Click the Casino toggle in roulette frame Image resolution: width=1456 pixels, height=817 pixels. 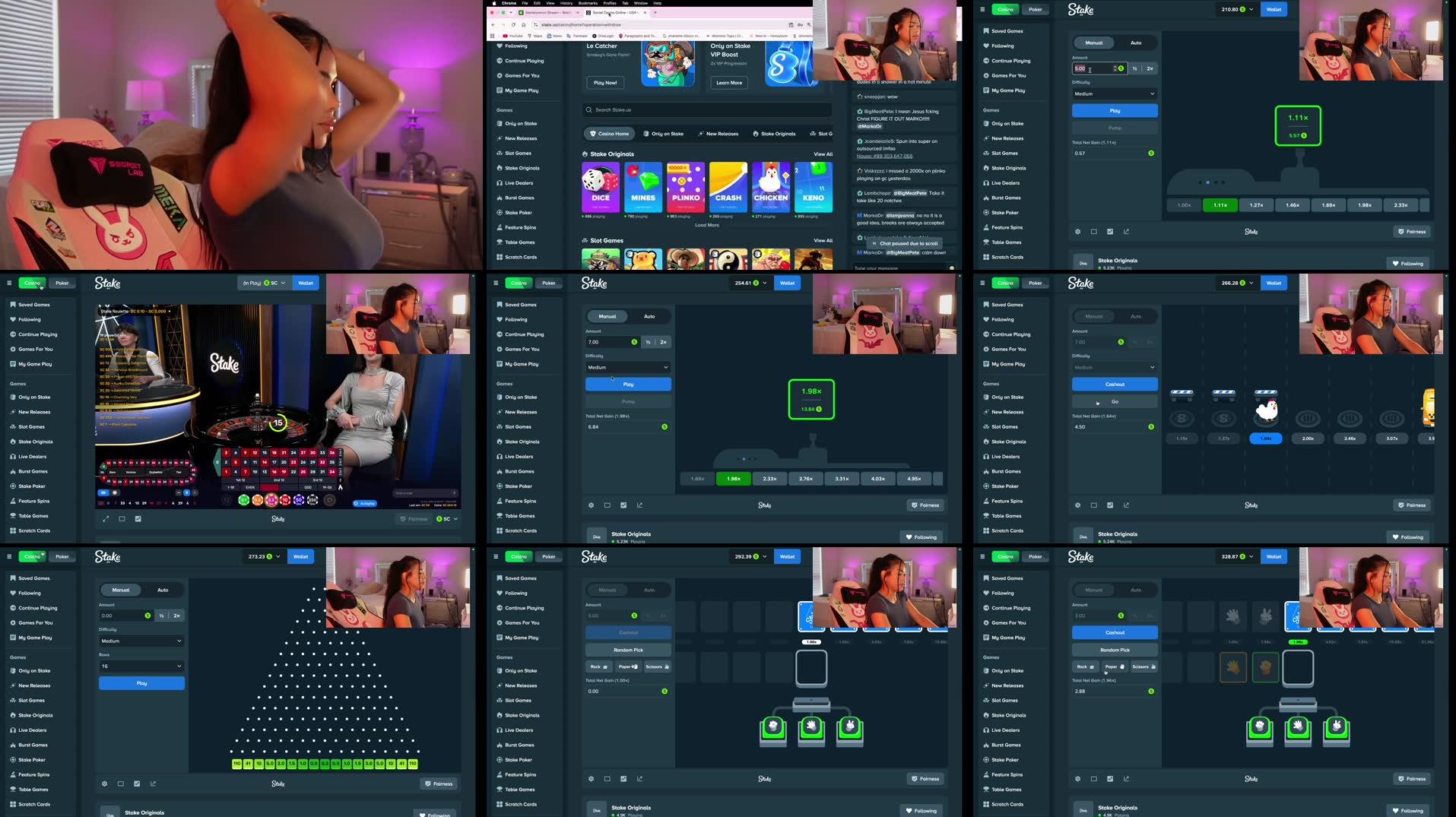pyautogui.click(x=32, y=283)
